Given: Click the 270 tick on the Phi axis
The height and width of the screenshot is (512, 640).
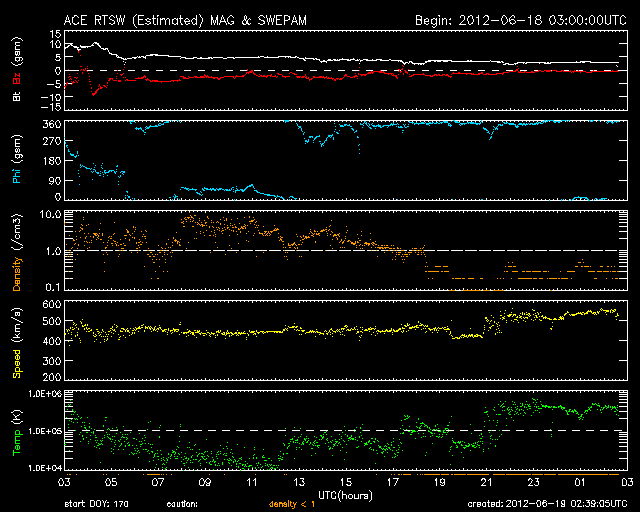Looking at the screenshot, I should [x=52, y=142].
